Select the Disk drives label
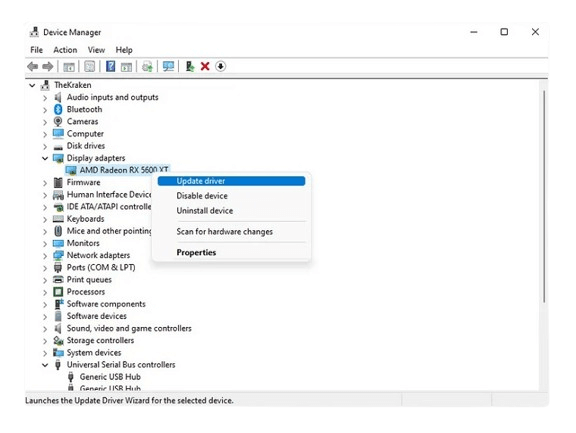This screenshot has width=576, height=433. tap(86, 146)
